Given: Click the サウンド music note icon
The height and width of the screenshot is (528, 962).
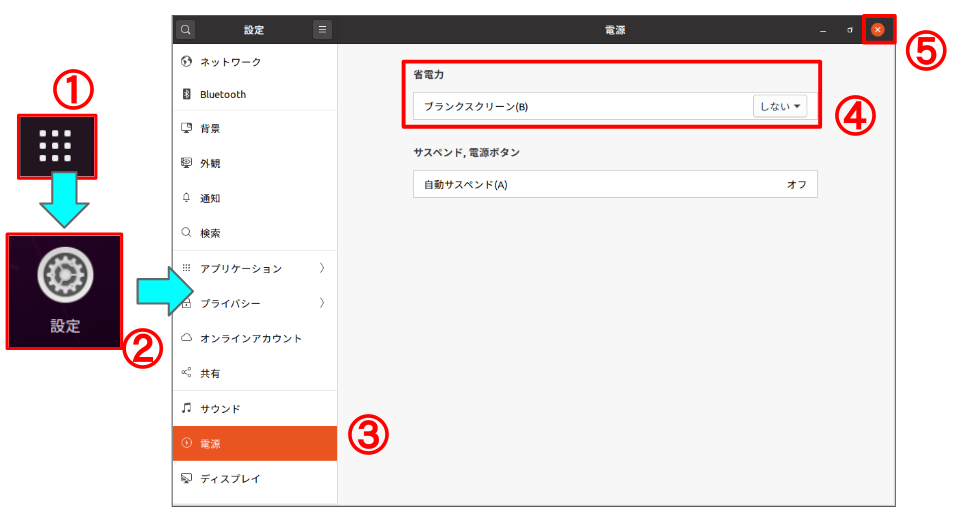Looking at the screenshot, I should (x=186, y=408).
